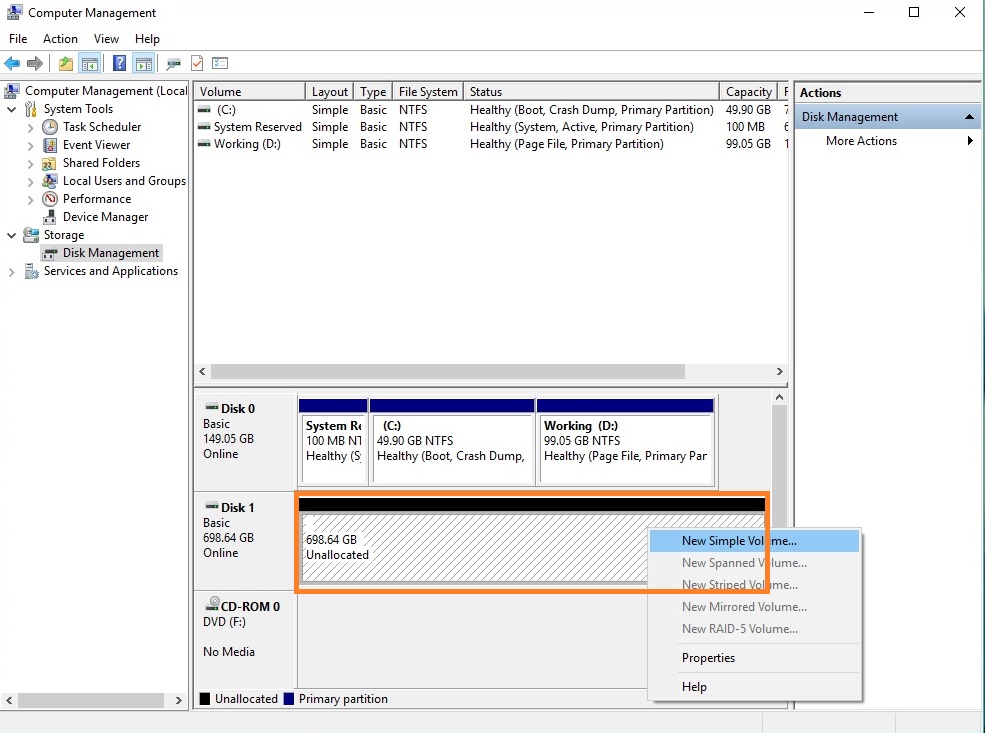Select the (C:) 49.90 GB partition block

point(452,442)
